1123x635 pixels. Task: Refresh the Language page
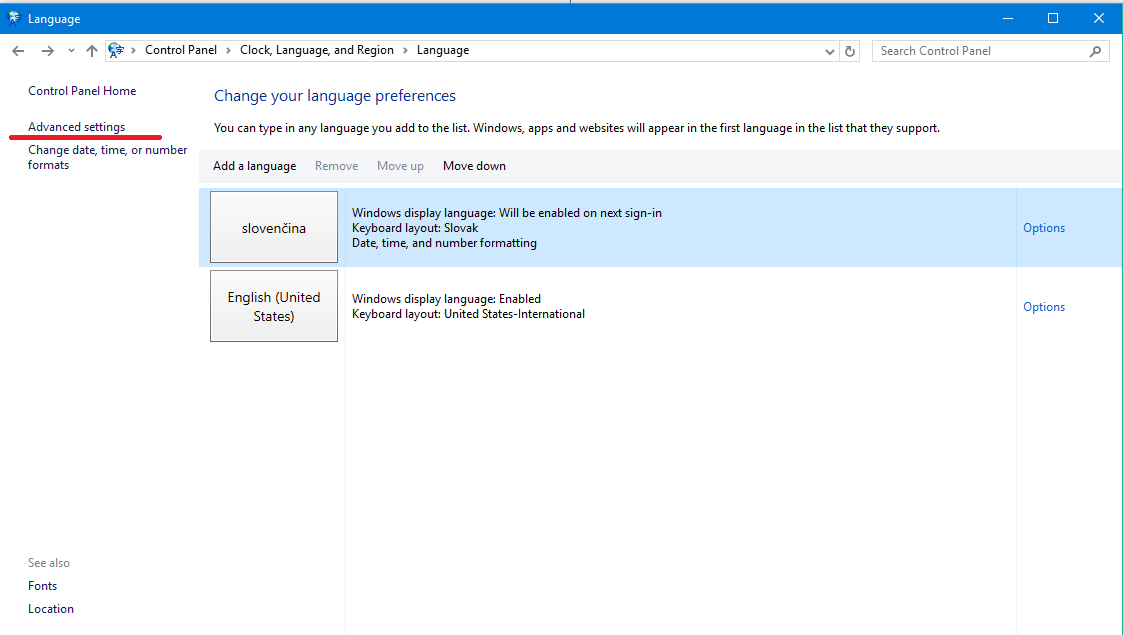click(x=850, y=51)
